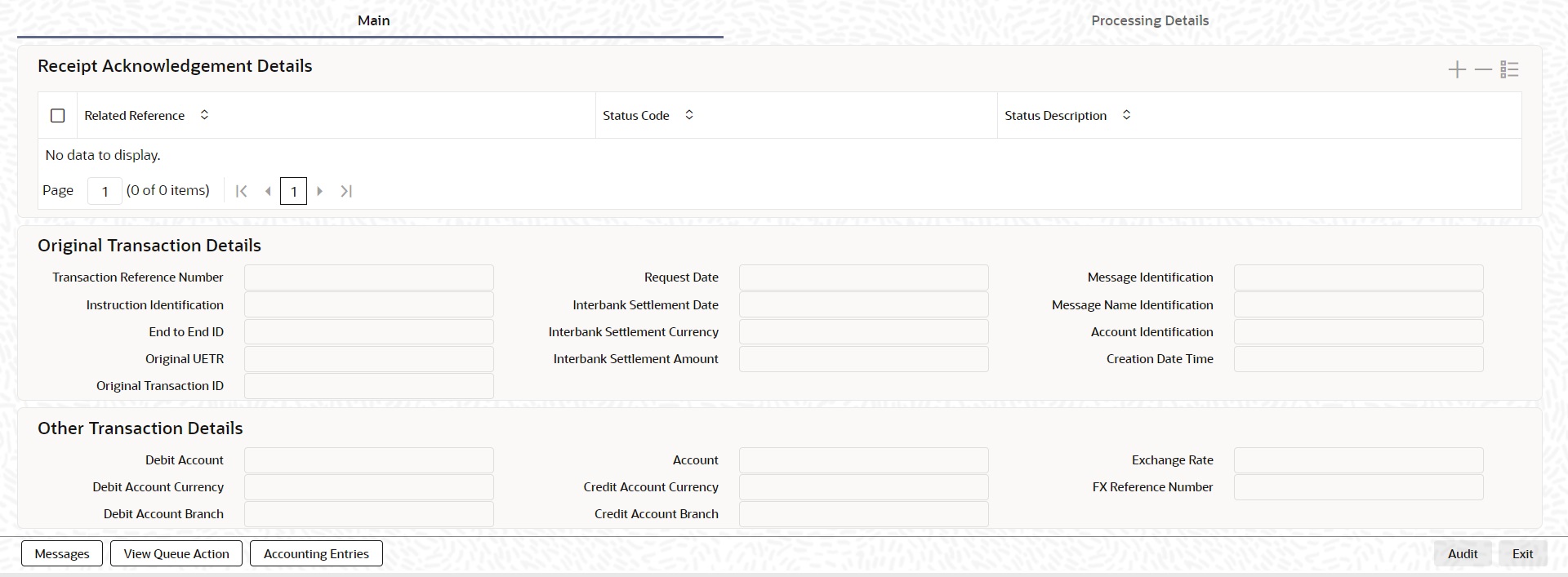
Task: Sort by Status Code column arrows
Action: click(x=689, y=115)
